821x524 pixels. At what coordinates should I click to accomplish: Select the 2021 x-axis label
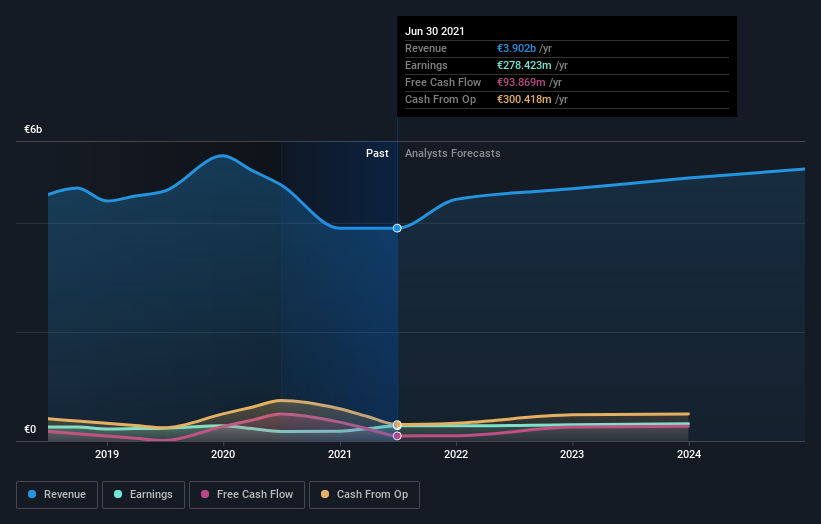pyautogui.click(x=339, y=454)
